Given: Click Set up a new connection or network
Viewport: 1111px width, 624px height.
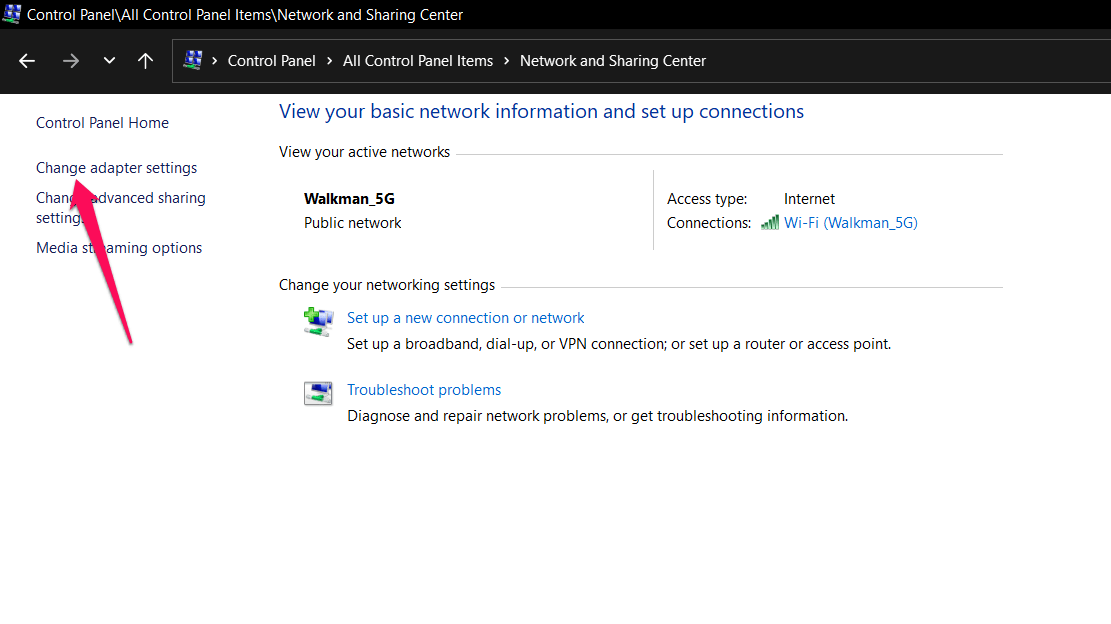Looking at the screenshot, I should click(465, 318).
